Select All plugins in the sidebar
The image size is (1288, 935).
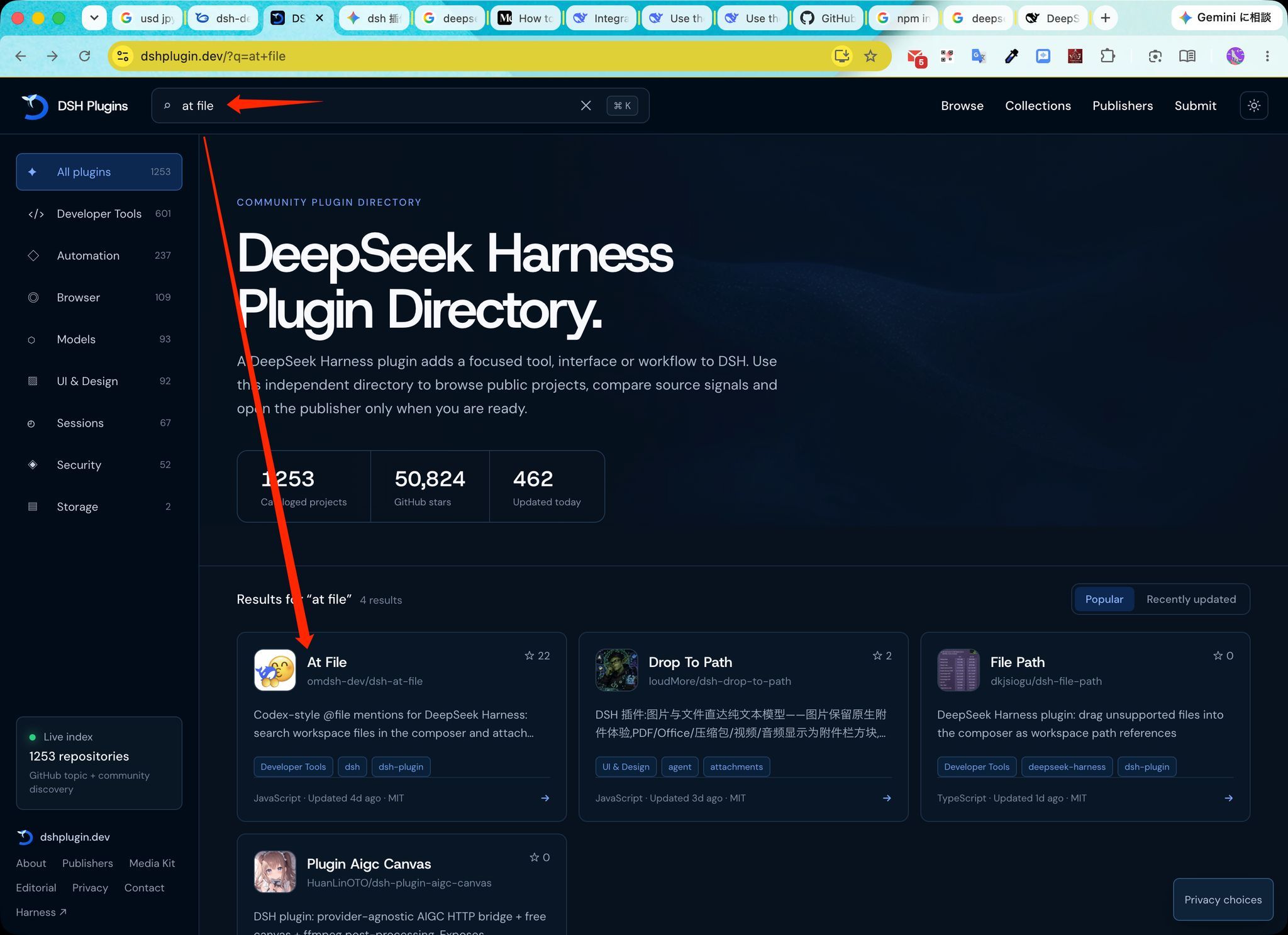(x=99, y=172)
